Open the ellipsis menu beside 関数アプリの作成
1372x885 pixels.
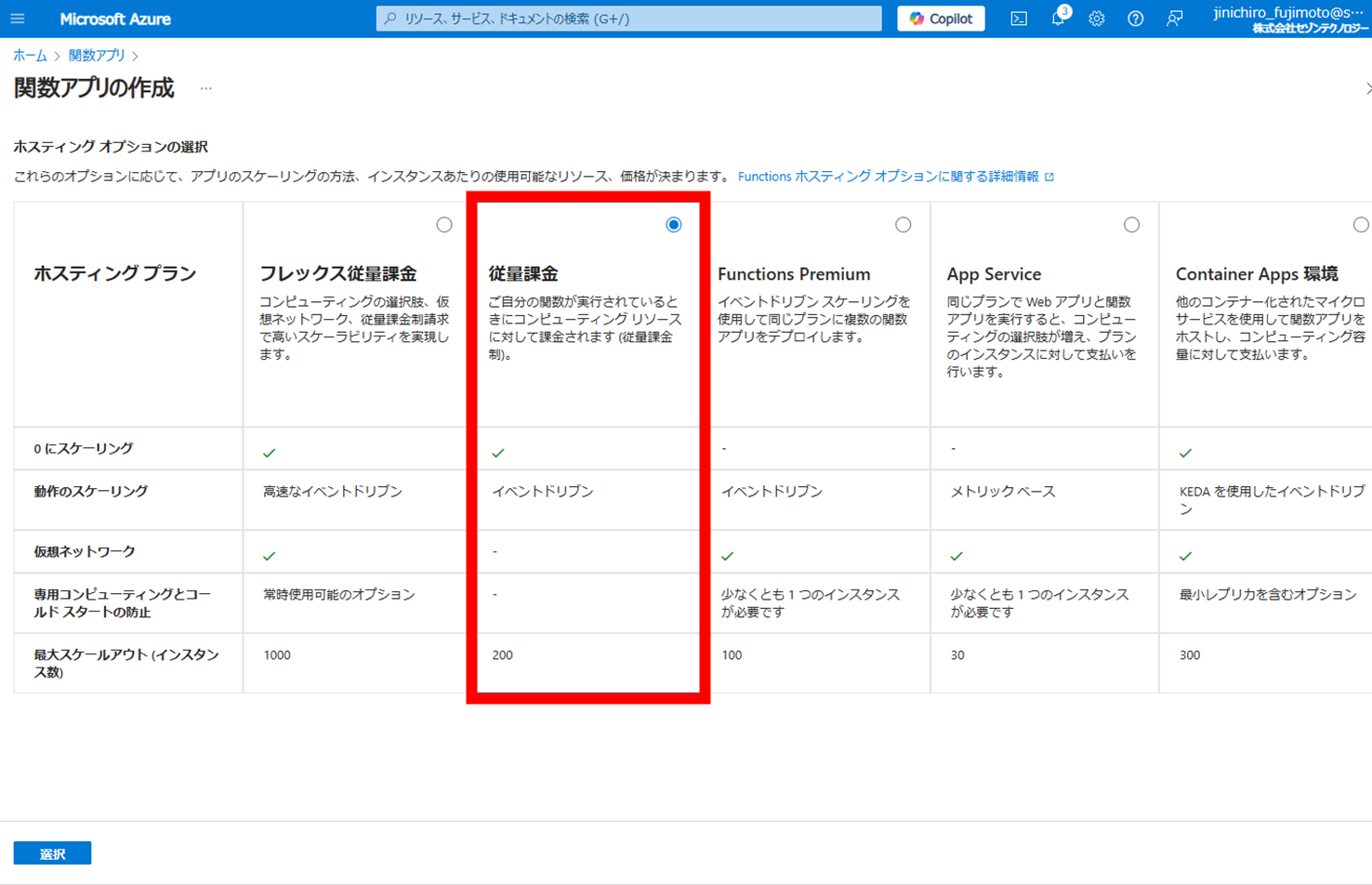tap(204, 88)
